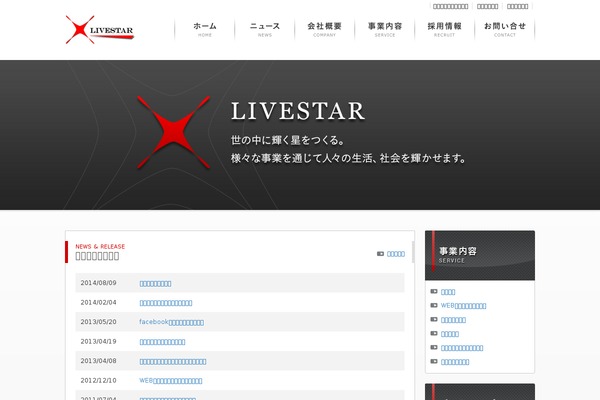
Task: Click the arrow icon beside the sidebar WEB link
Action: 434,305
